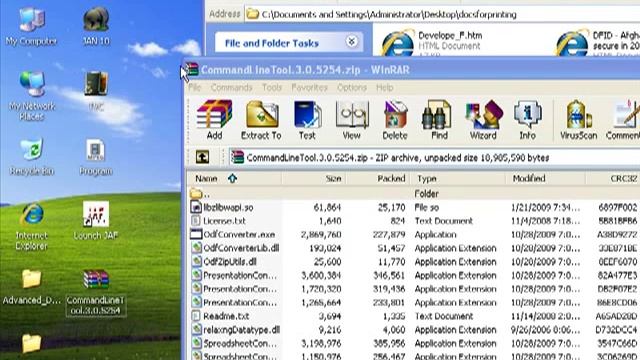Select the OdfZipUtils.dll file row
Image resolution: width=640 pixels, height=360 pixels.
tap(413, 262)
